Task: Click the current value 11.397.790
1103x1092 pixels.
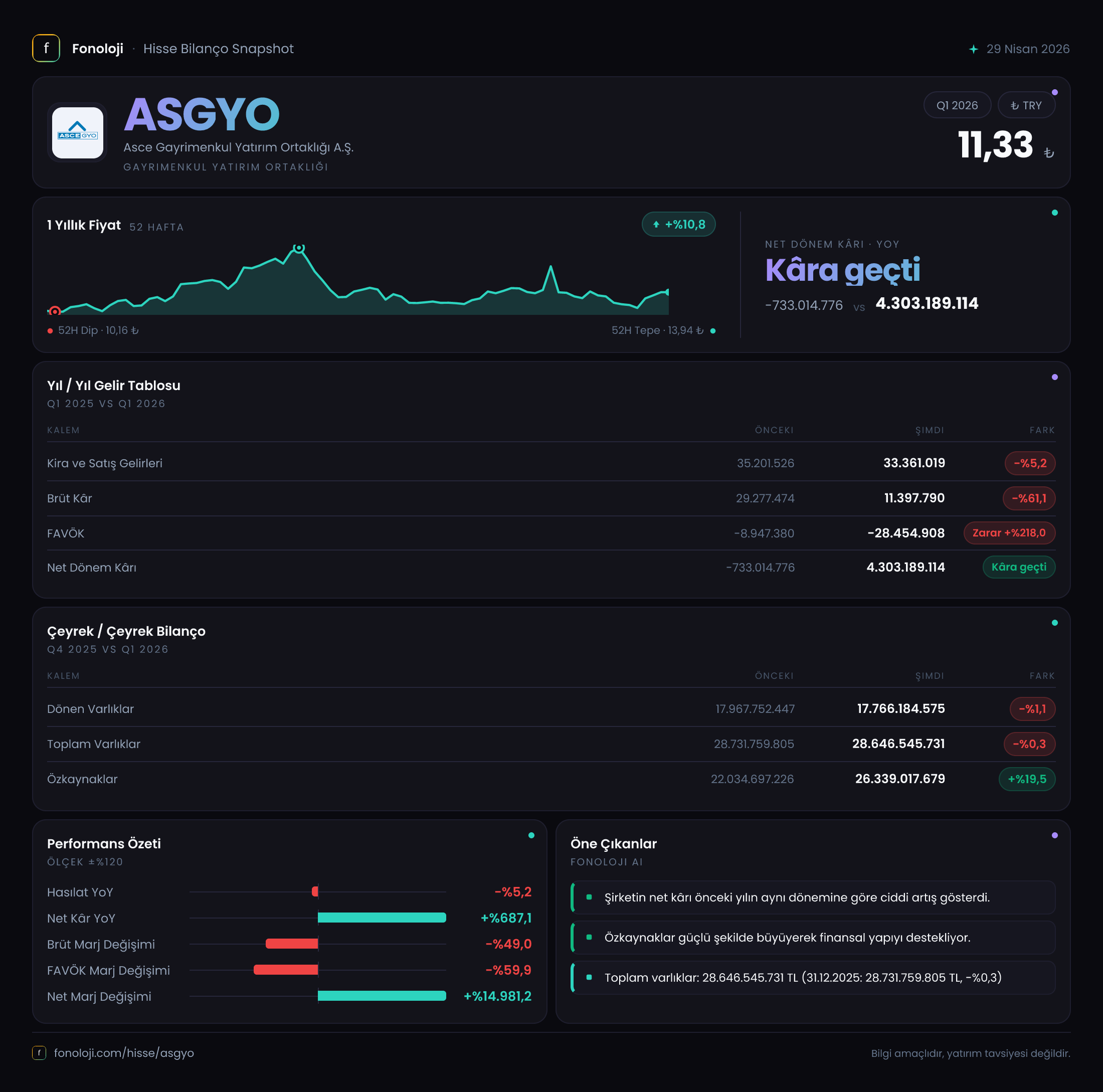Action: pyautogui.click(x=914, y=498)
